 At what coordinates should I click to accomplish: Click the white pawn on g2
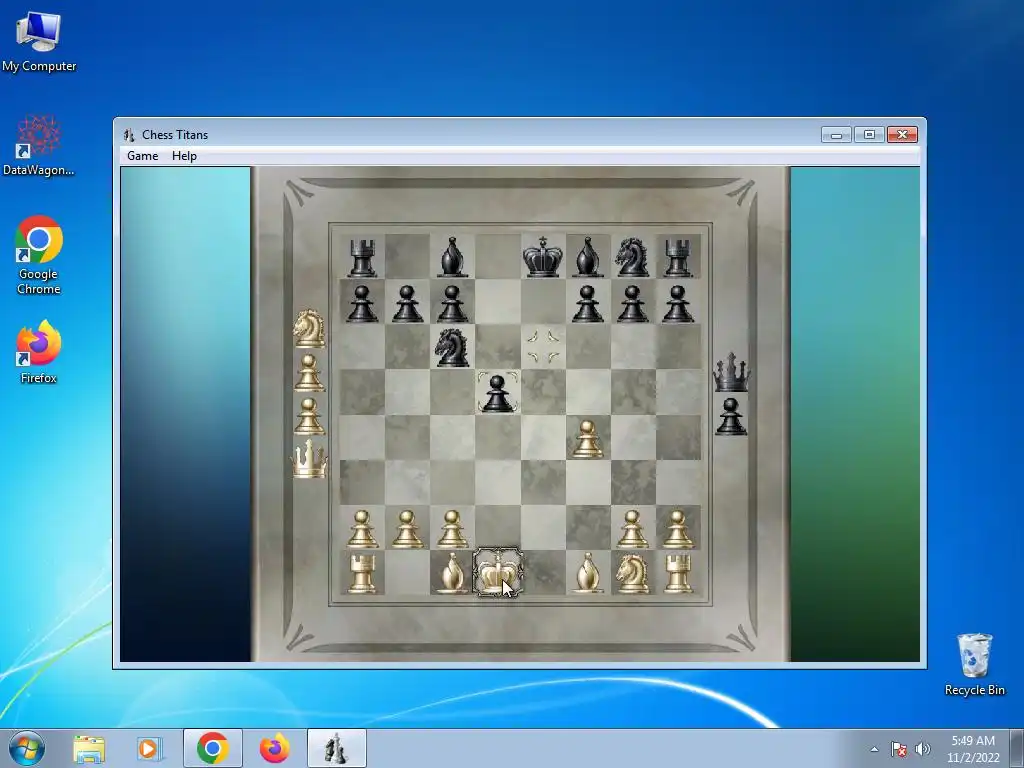click(632, 528)
